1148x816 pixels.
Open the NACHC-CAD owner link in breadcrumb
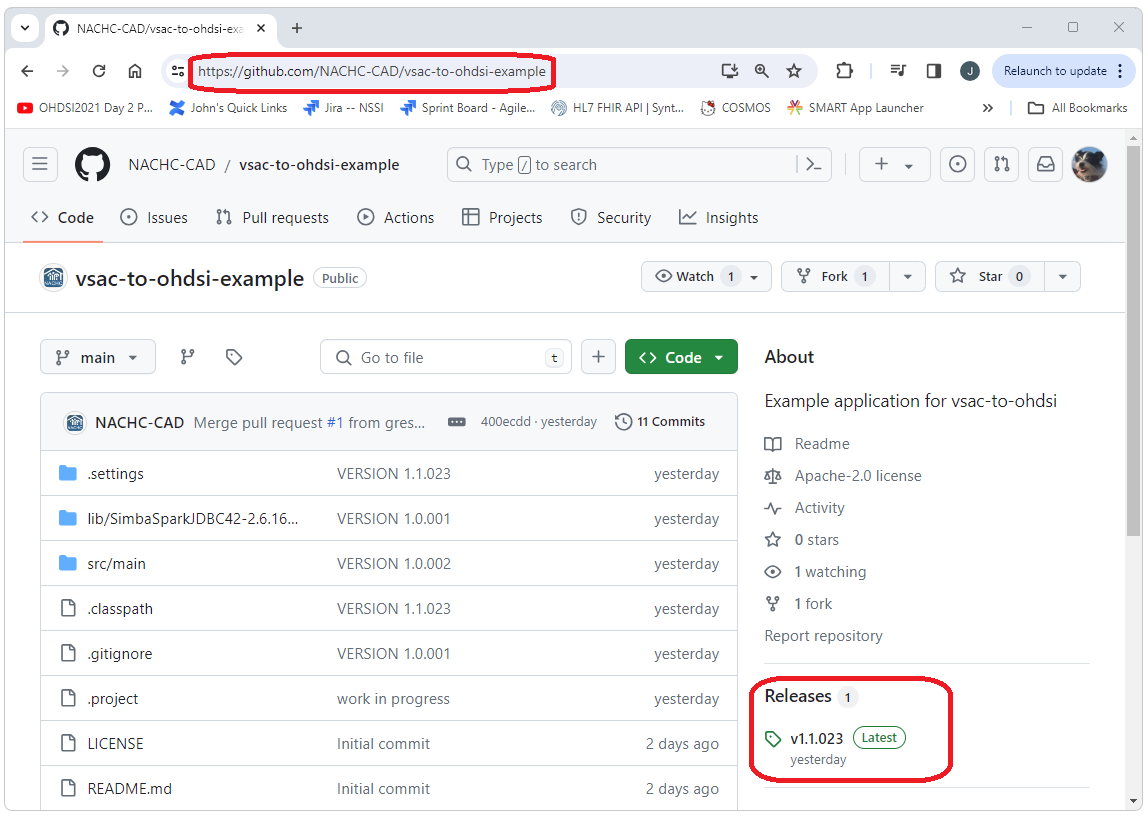click(x=172, y=165)
